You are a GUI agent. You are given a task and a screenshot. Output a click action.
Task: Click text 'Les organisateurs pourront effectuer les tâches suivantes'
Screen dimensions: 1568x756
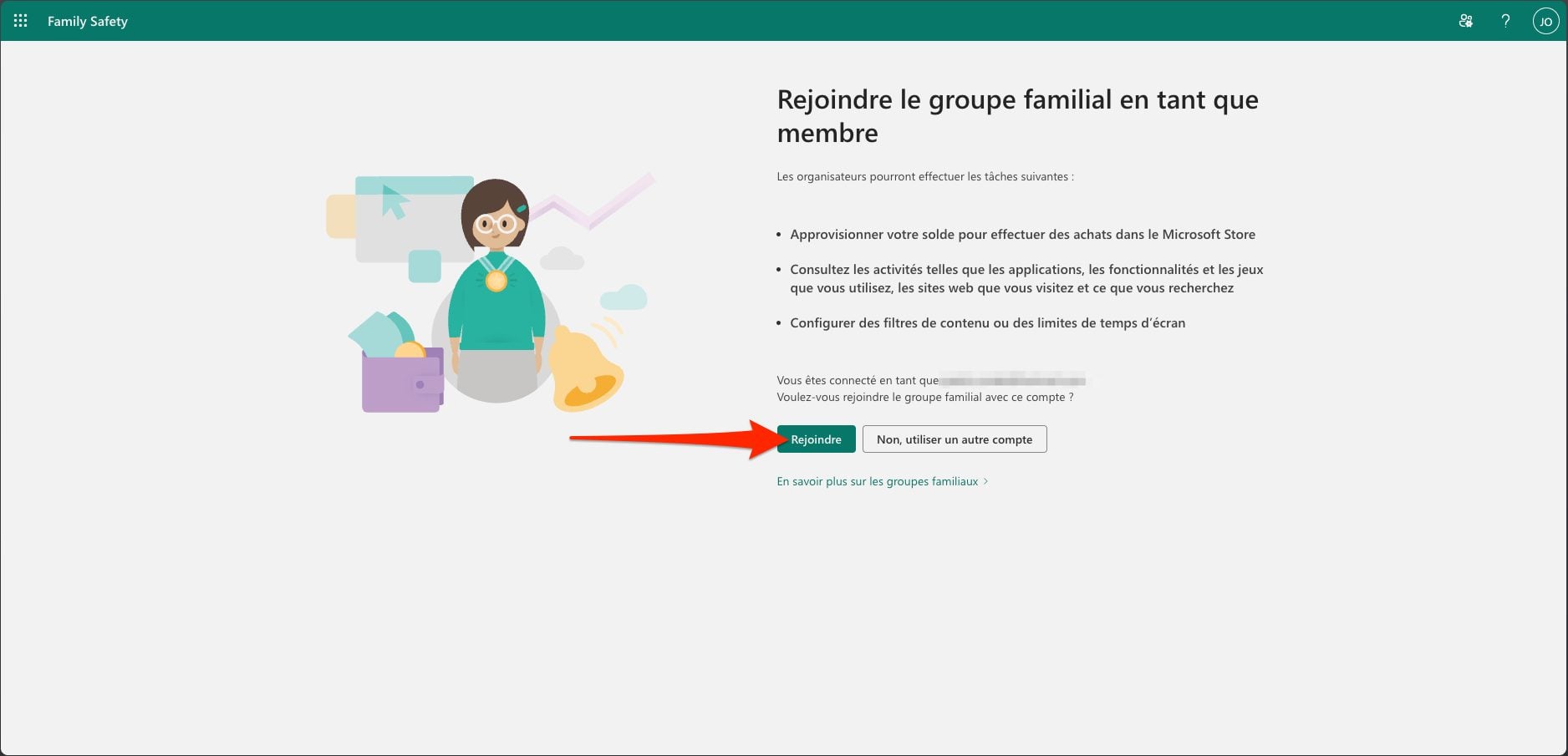(x=925, y=176)
